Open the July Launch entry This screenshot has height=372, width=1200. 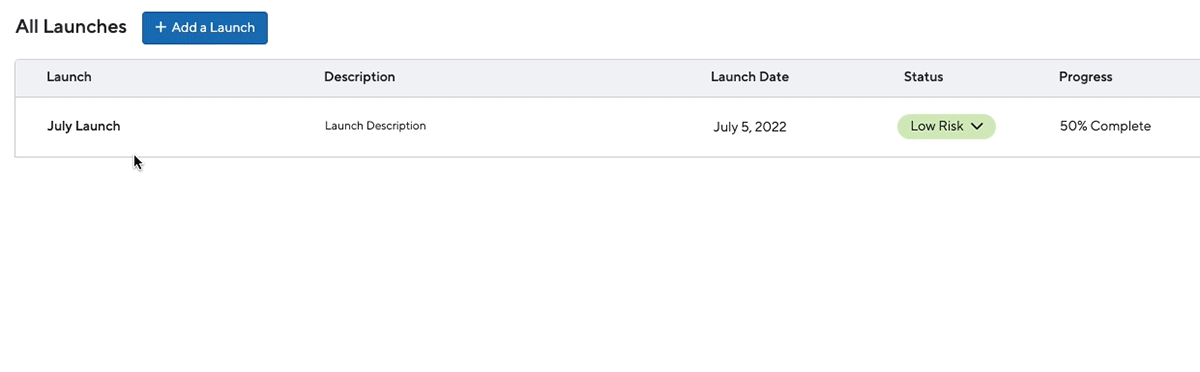(83, 127)
